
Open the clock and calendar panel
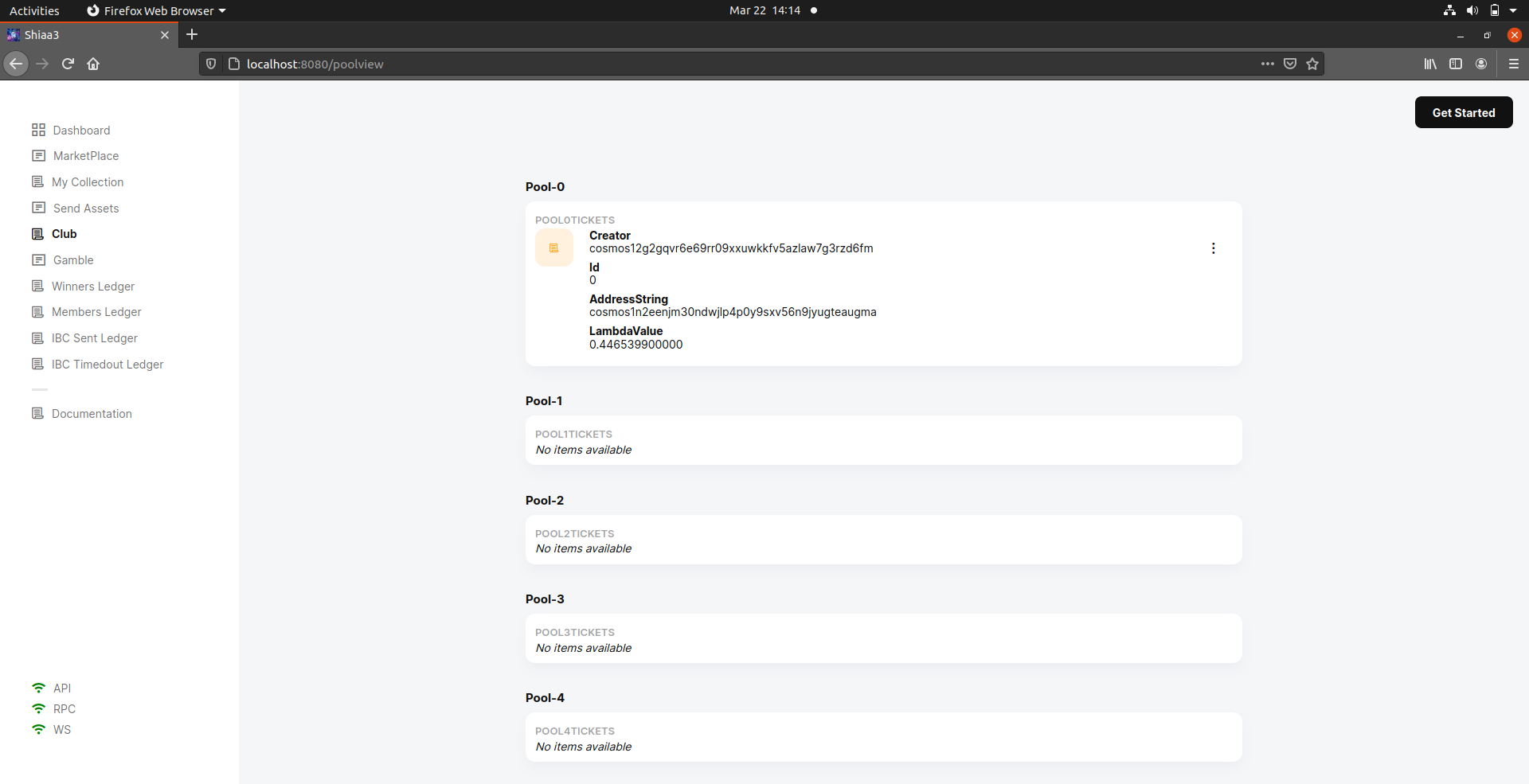click(765, 10)
